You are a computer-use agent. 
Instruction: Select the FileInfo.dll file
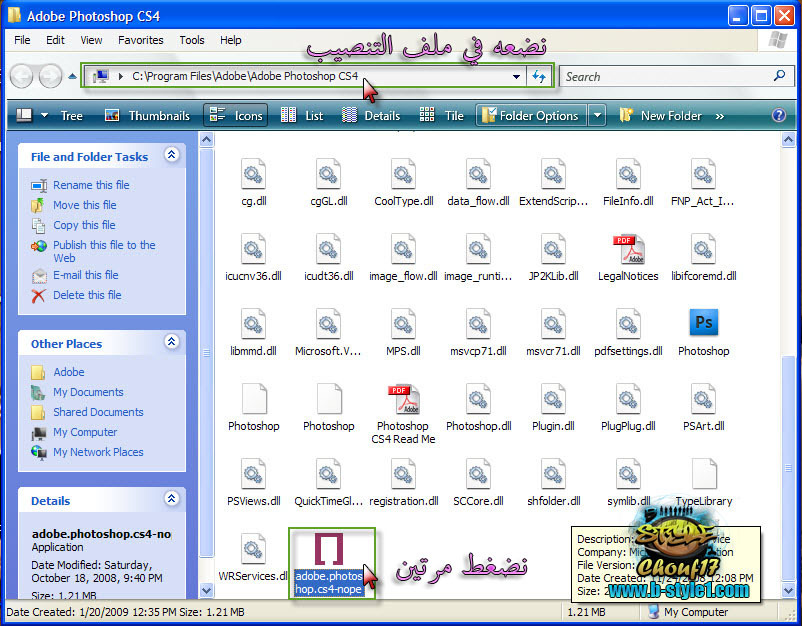tap(628, 183)
